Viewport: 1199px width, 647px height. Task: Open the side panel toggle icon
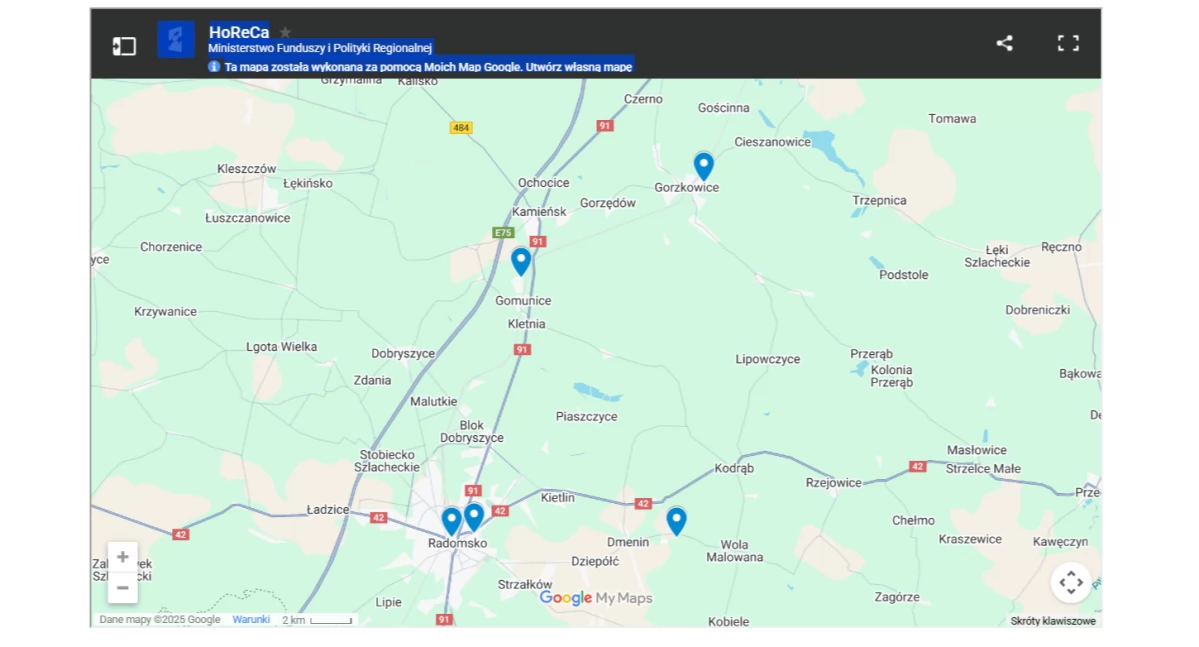coord(124,45)
